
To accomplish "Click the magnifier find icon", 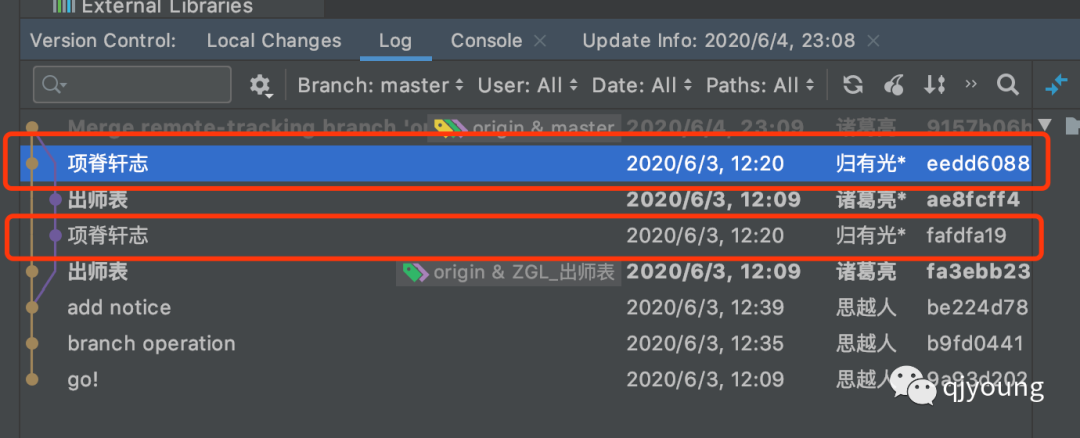I will pos(1008,85).
